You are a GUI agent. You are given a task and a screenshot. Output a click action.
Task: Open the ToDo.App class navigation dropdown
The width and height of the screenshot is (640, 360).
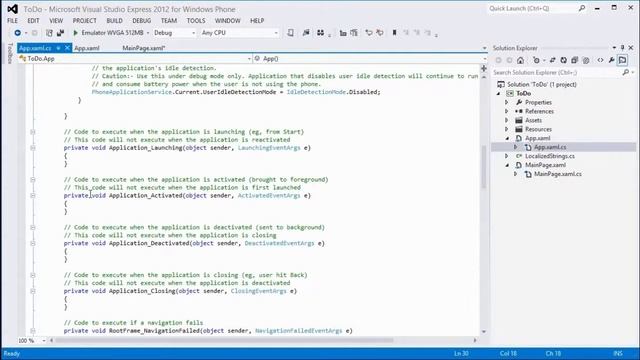click(x=249, y=59)
